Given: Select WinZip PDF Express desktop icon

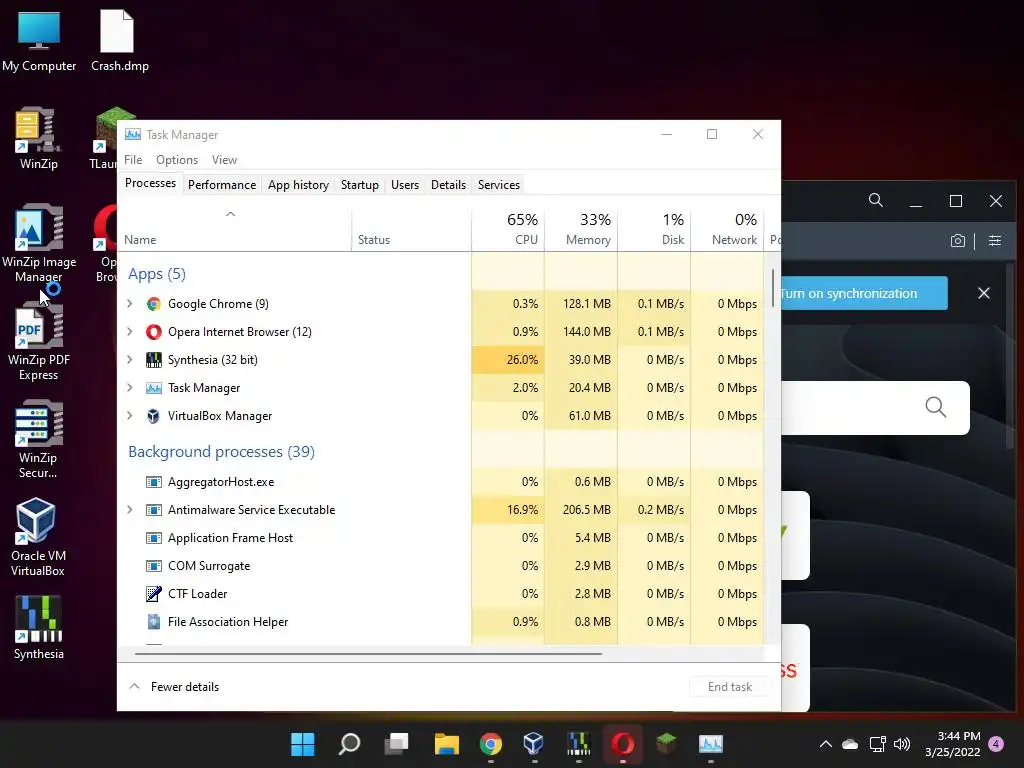Looking at the screenshot, I should pos(39,341).
